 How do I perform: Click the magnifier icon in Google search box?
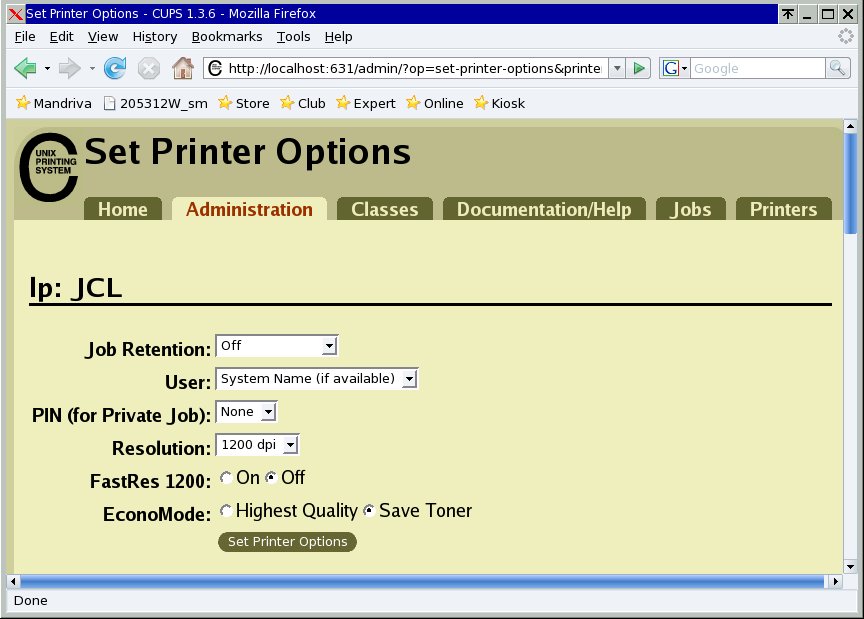click(838, 68)
